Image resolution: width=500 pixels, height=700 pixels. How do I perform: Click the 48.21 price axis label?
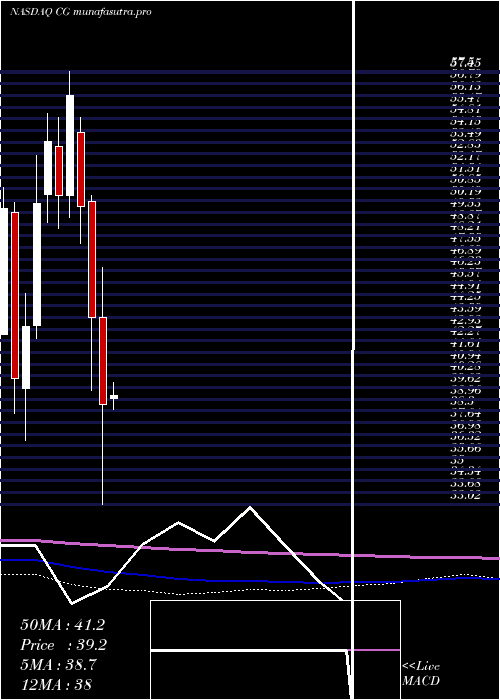coord(465,227)
